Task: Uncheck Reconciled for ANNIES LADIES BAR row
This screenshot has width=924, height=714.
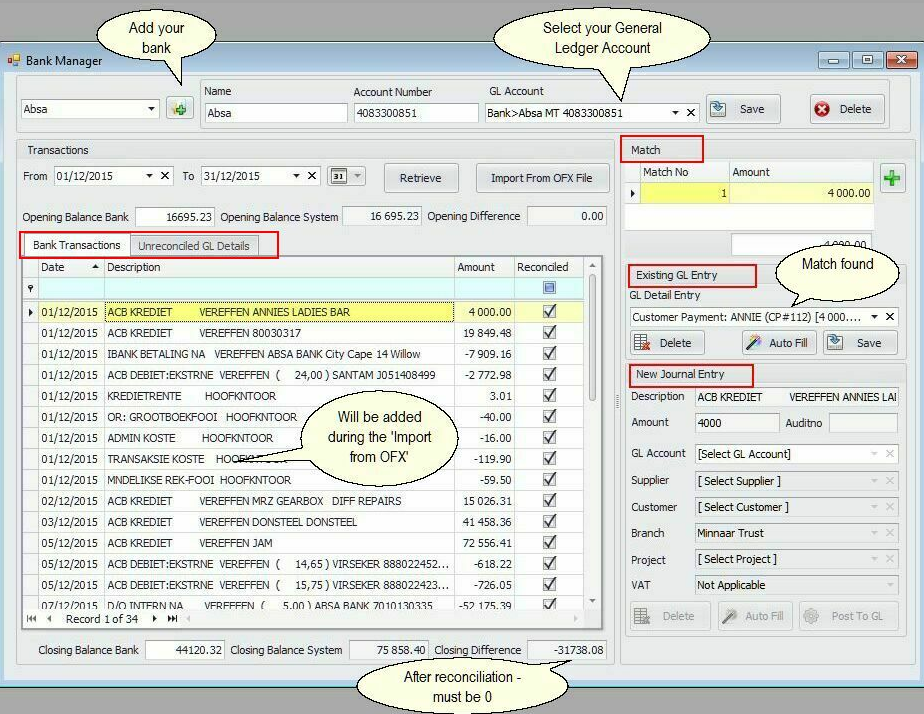Action: coord(549,311)
